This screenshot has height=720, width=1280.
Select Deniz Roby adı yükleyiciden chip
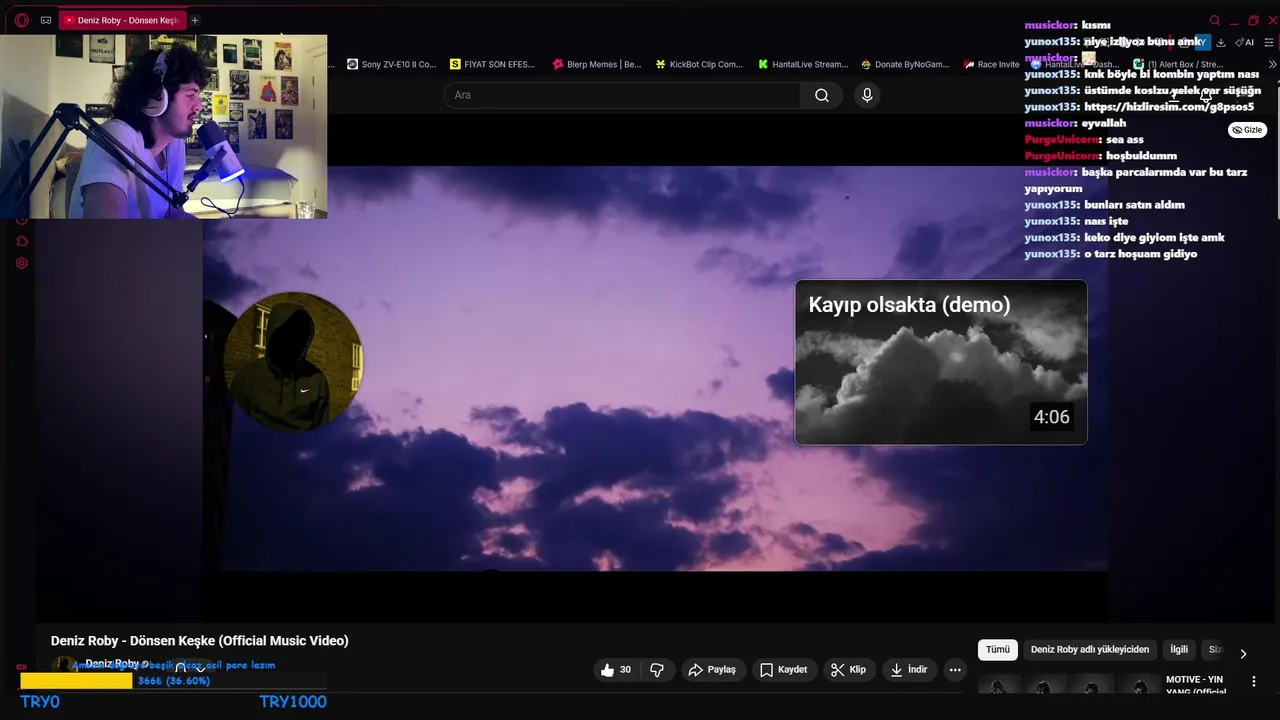click(1090, 650)
